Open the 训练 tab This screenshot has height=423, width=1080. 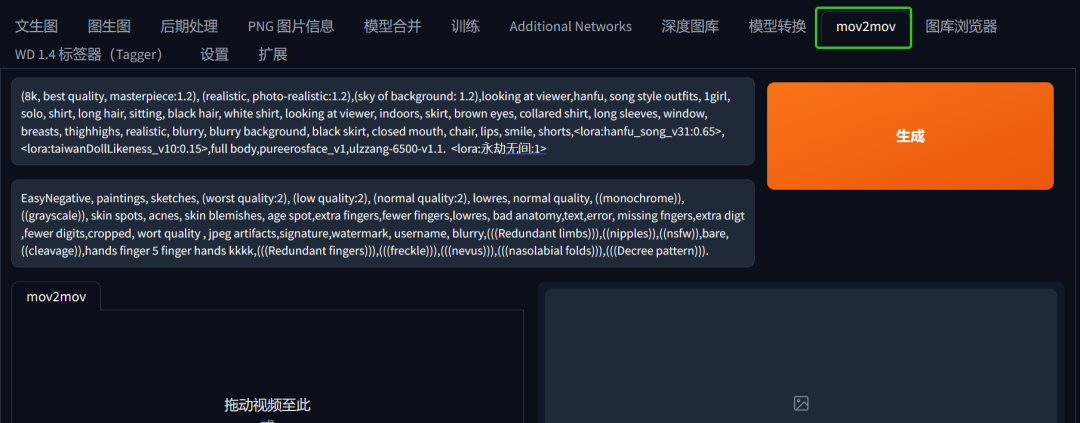tap(466, 27)
